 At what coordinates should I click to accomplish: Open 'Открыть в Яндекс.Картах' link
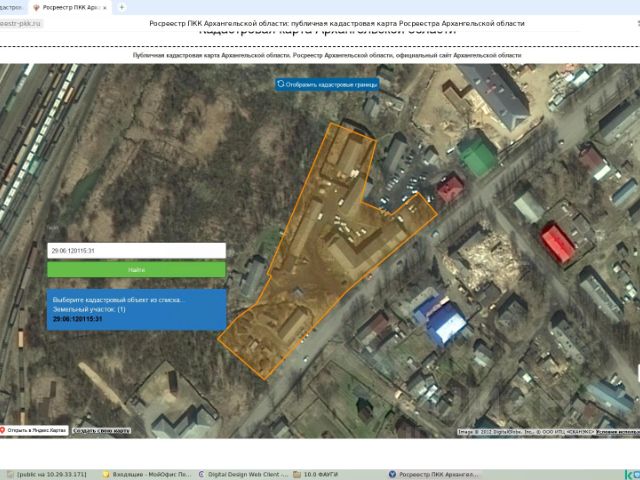pos(33,430)
